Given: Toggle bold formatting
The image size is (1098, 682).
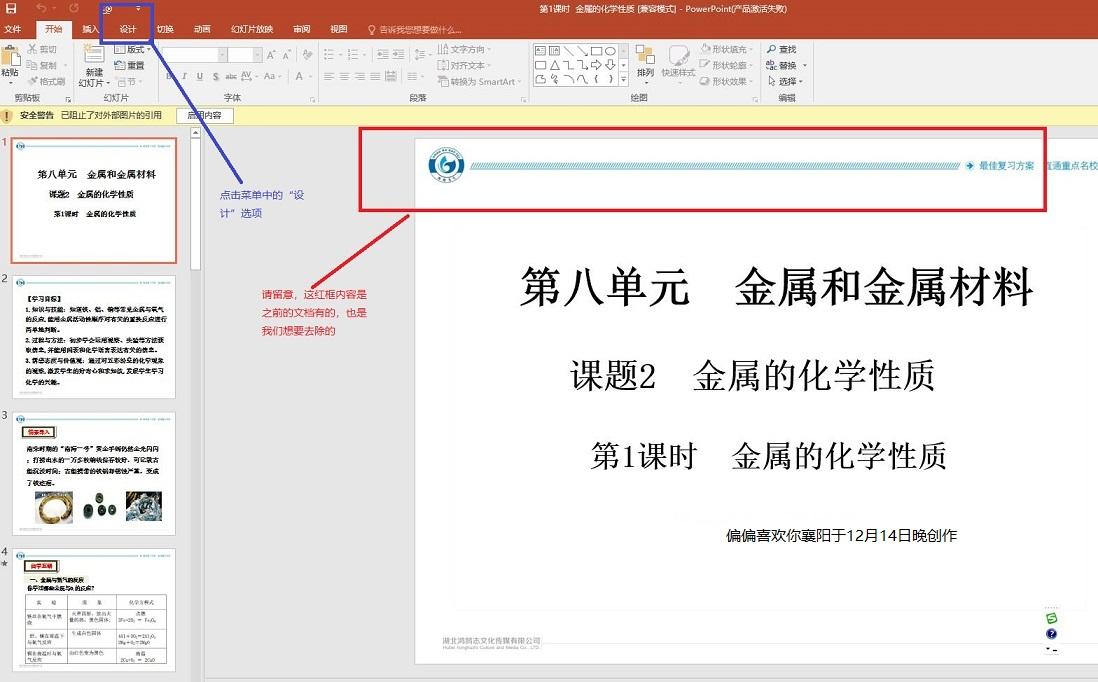Looking at the screenshot, I should click(x=168, y=76).
